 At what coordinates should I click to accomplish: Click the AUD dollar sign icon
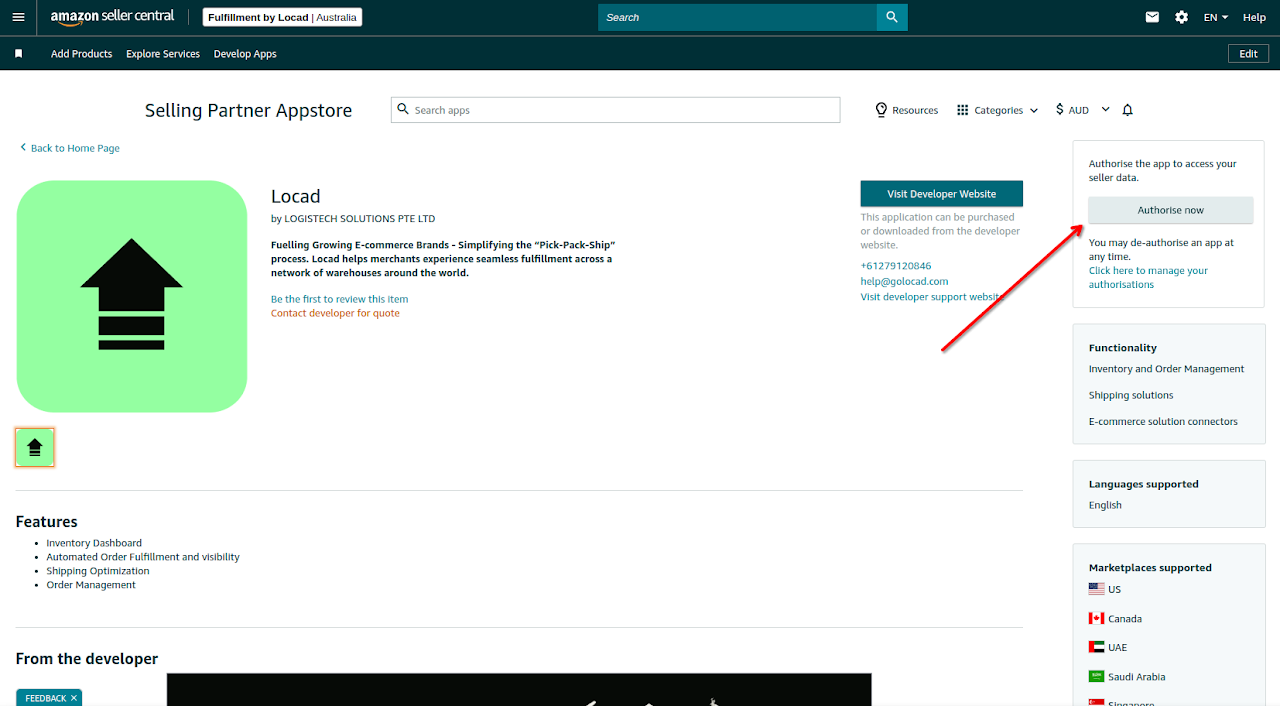point(1060,110)
